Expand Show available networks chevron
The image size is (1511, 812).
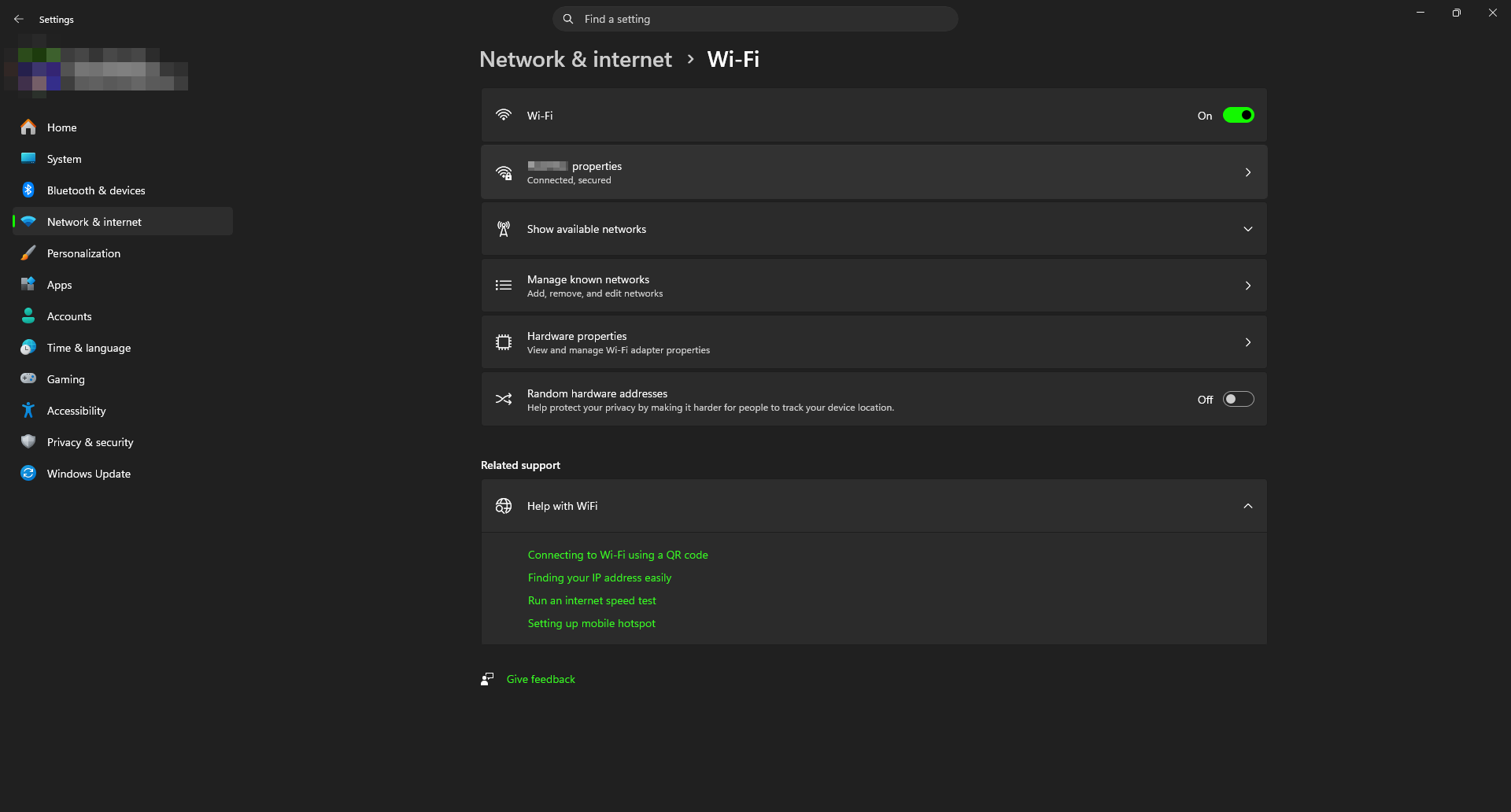click(1248, 229)
